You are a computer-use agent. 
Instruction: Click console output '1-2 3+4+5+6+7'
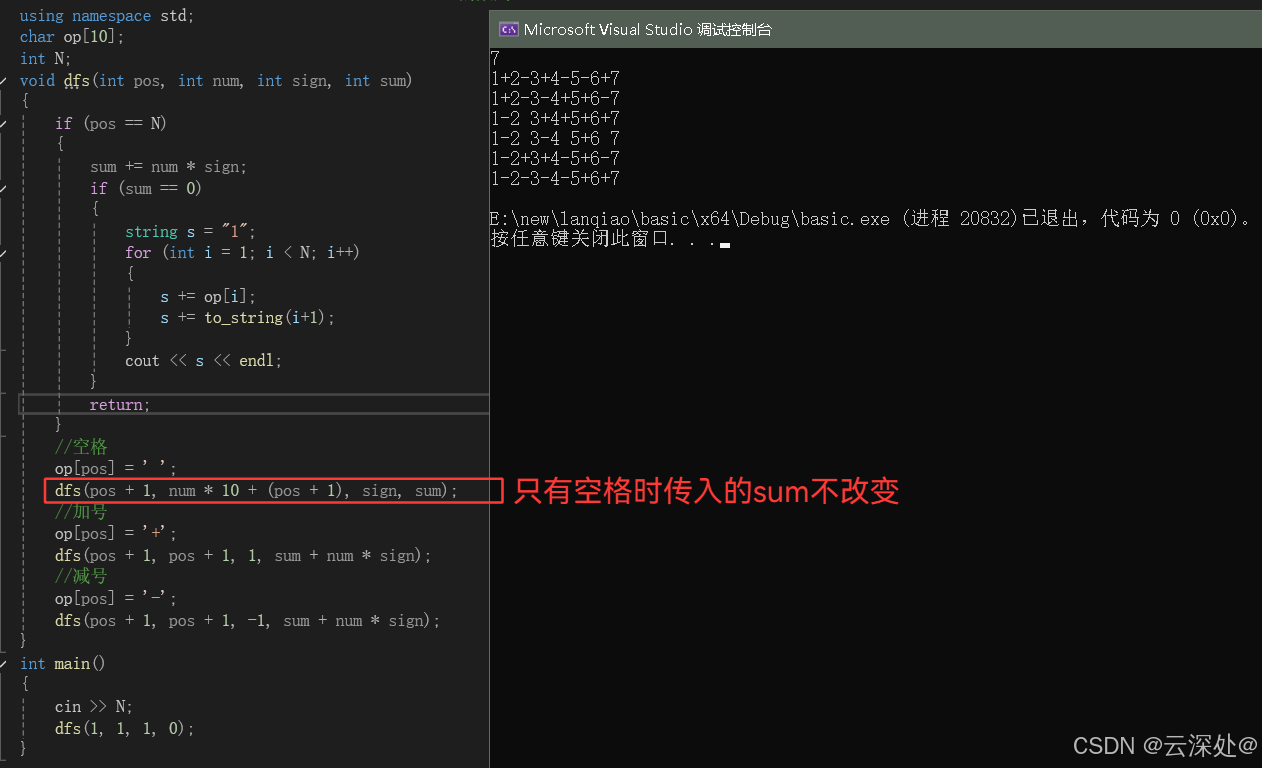[555, 118]
